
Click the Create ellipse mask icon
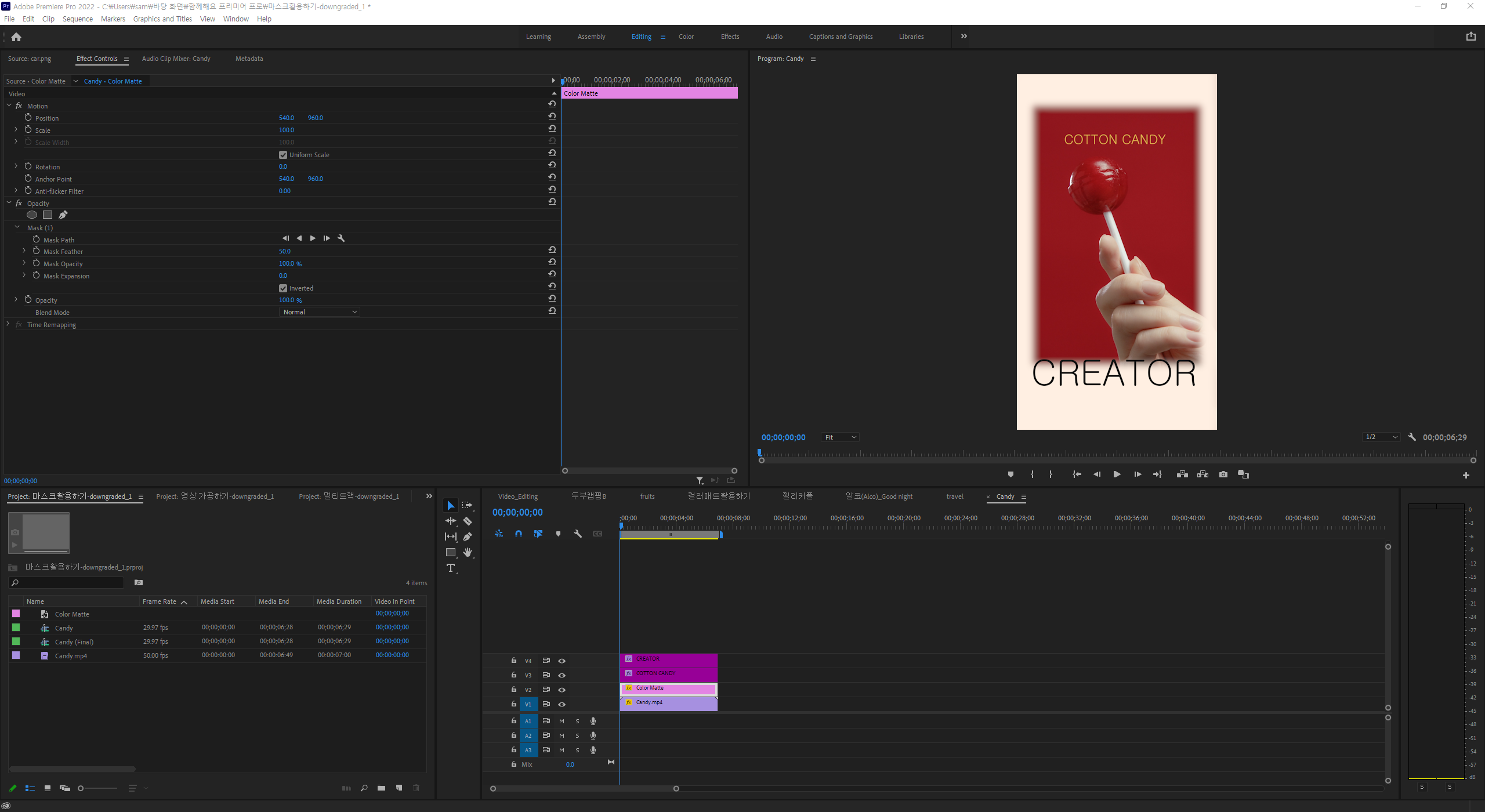point(32,215)
